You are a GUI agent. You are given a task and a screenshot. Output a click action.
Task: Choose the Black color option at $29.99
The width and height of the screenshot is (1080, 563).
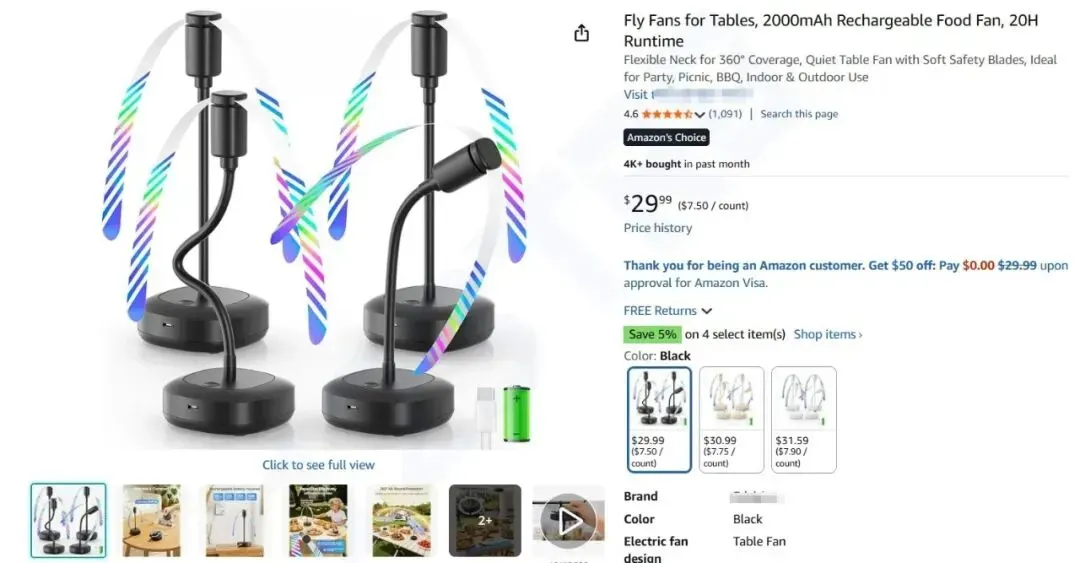pos(659,420)
